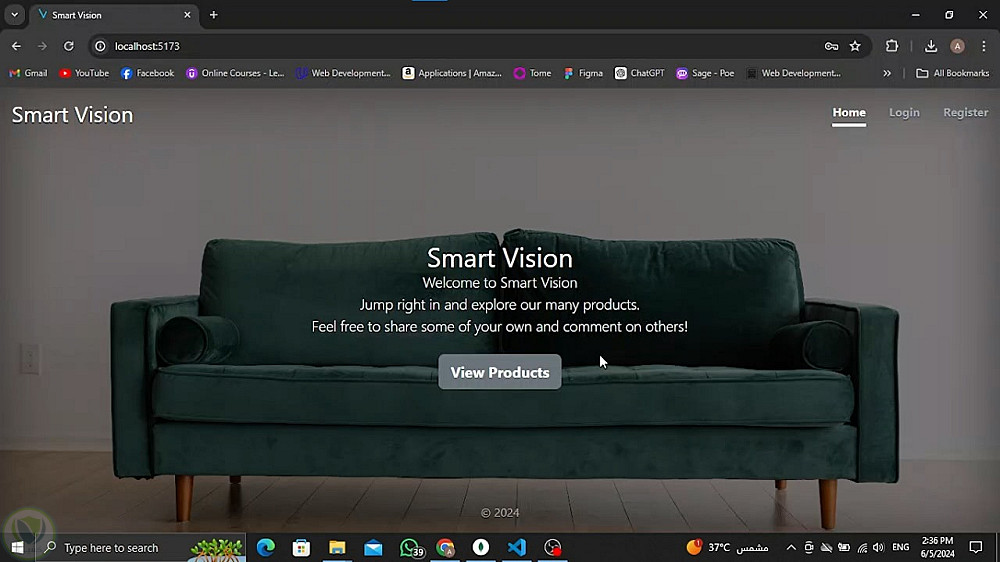This screenshot has height=562, width=1000.
Task: Open the Mail app from taskbar
Action: (373, 547)
